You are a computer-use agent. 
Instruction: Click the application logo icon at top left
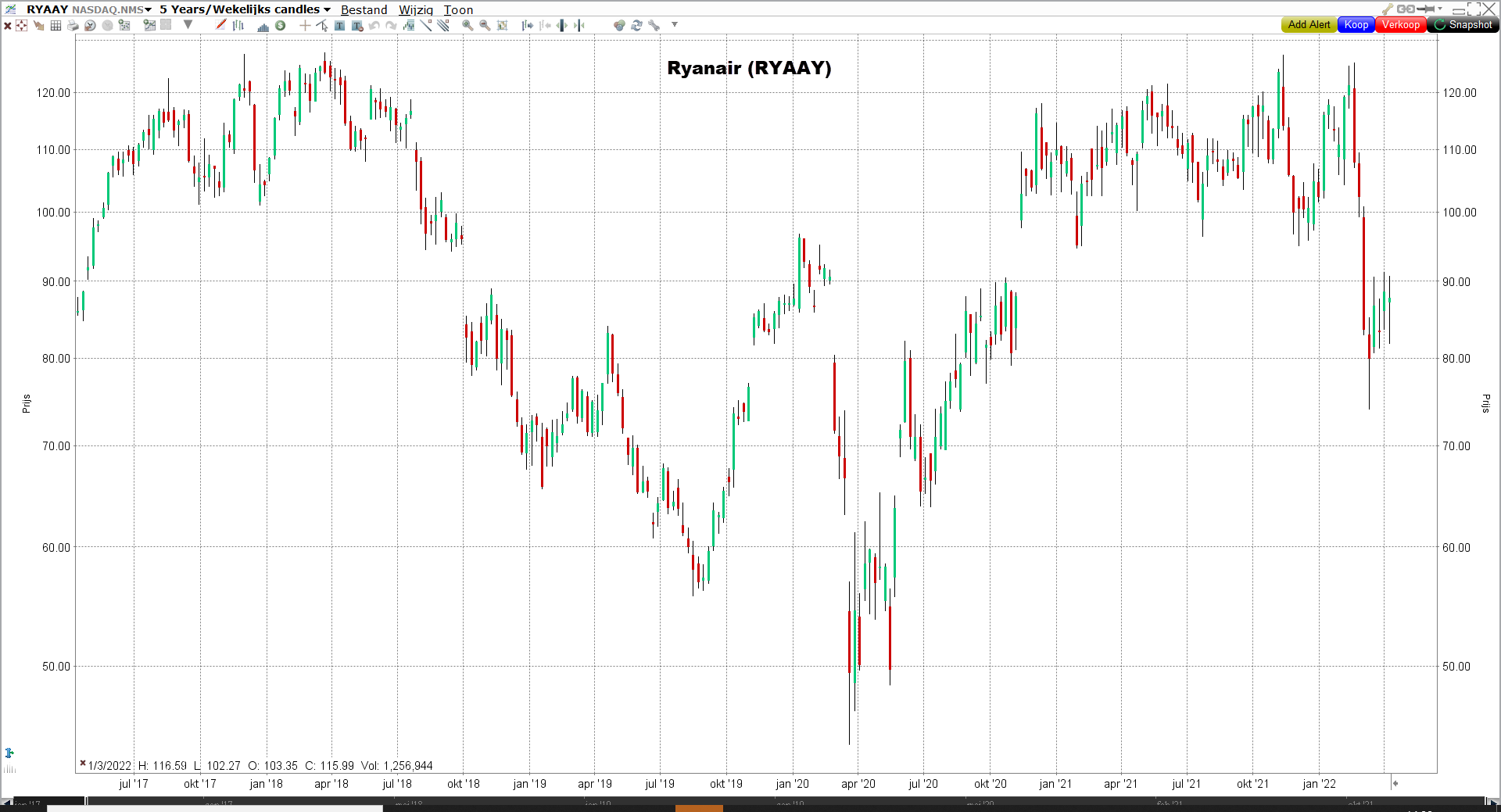(10, 9)
